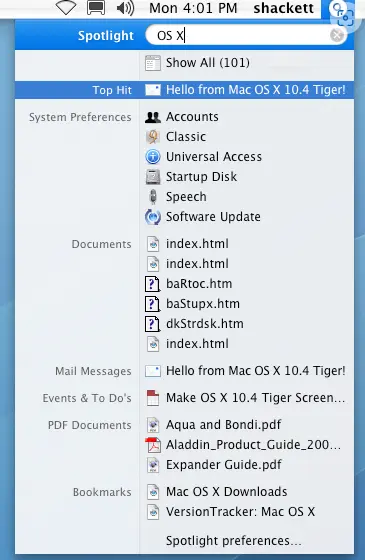Open Software Update preference

coord(213,217)
